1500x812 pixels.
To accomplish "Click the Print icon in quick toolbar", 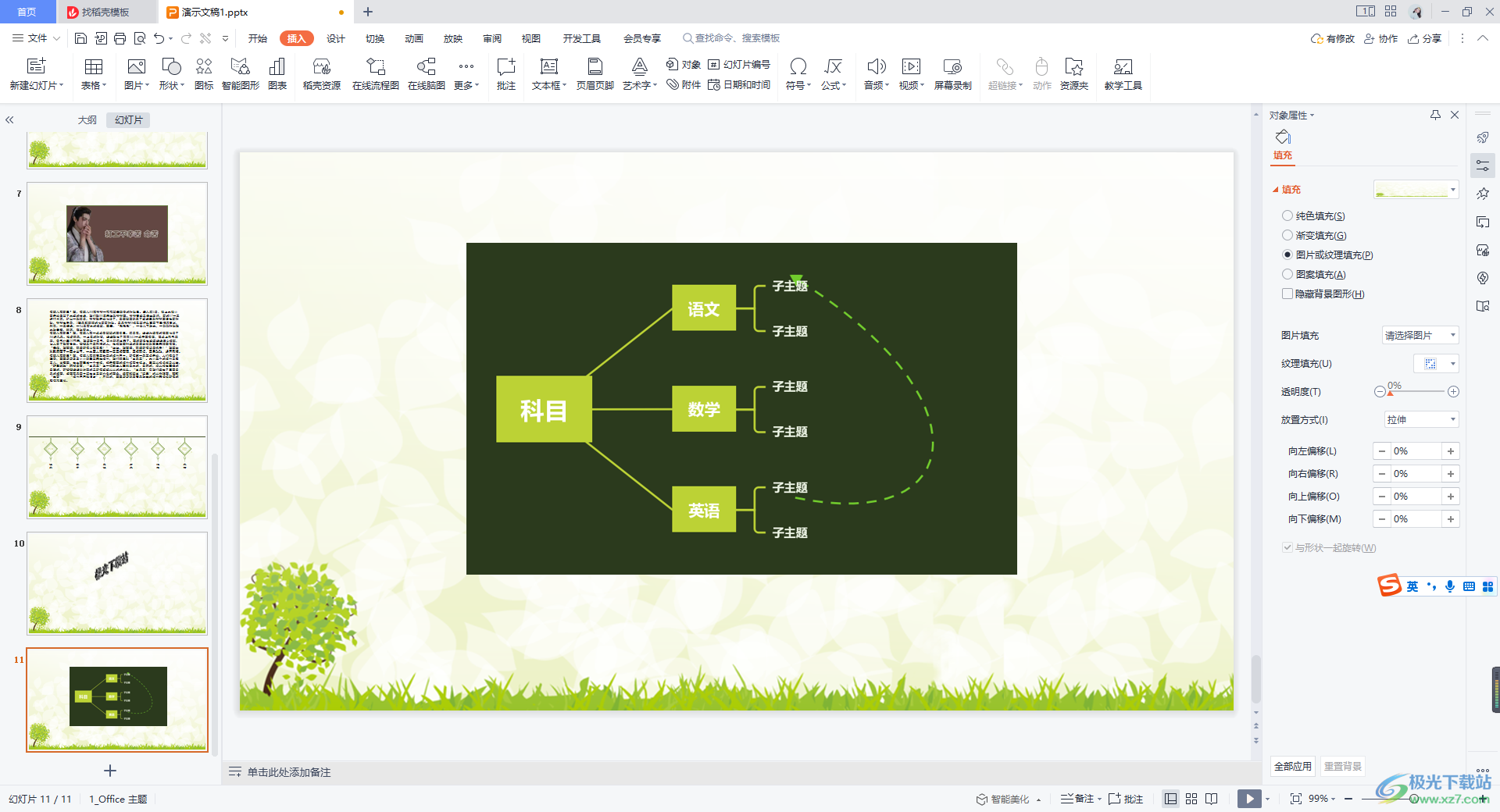I will [120, 38].
